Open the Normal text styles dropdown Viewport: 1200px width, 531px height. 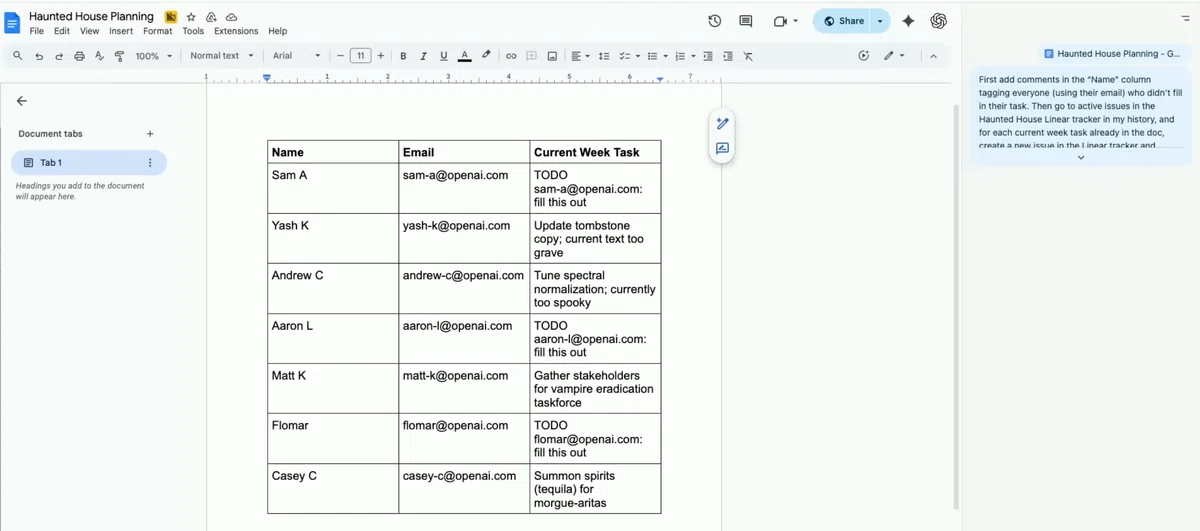click(x=222, y=56)
